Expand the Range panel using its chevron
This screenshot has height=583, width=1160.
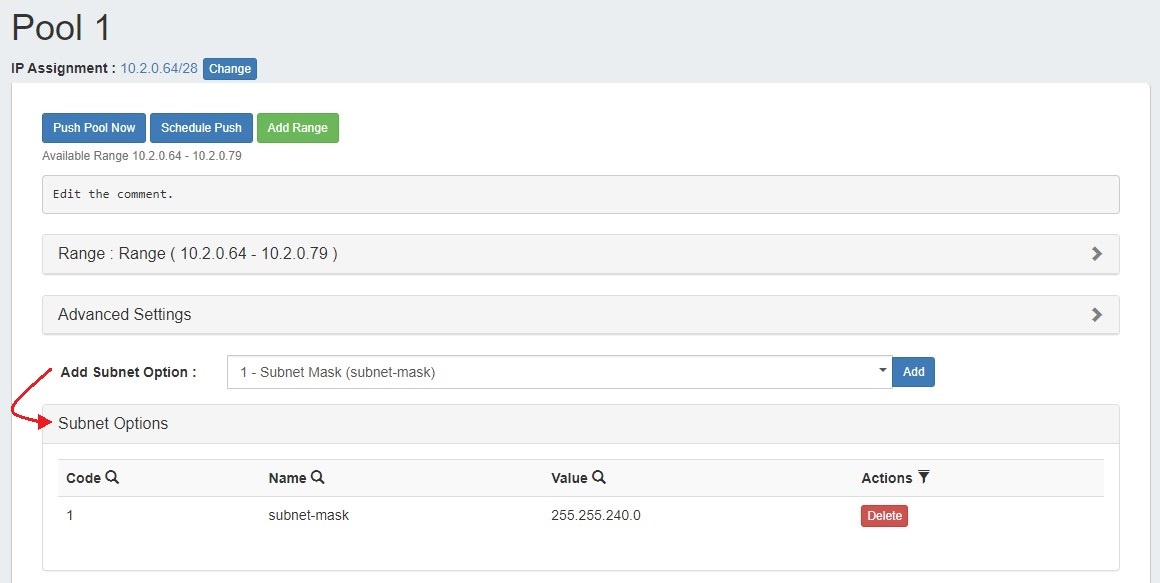tap(1096, 254)
